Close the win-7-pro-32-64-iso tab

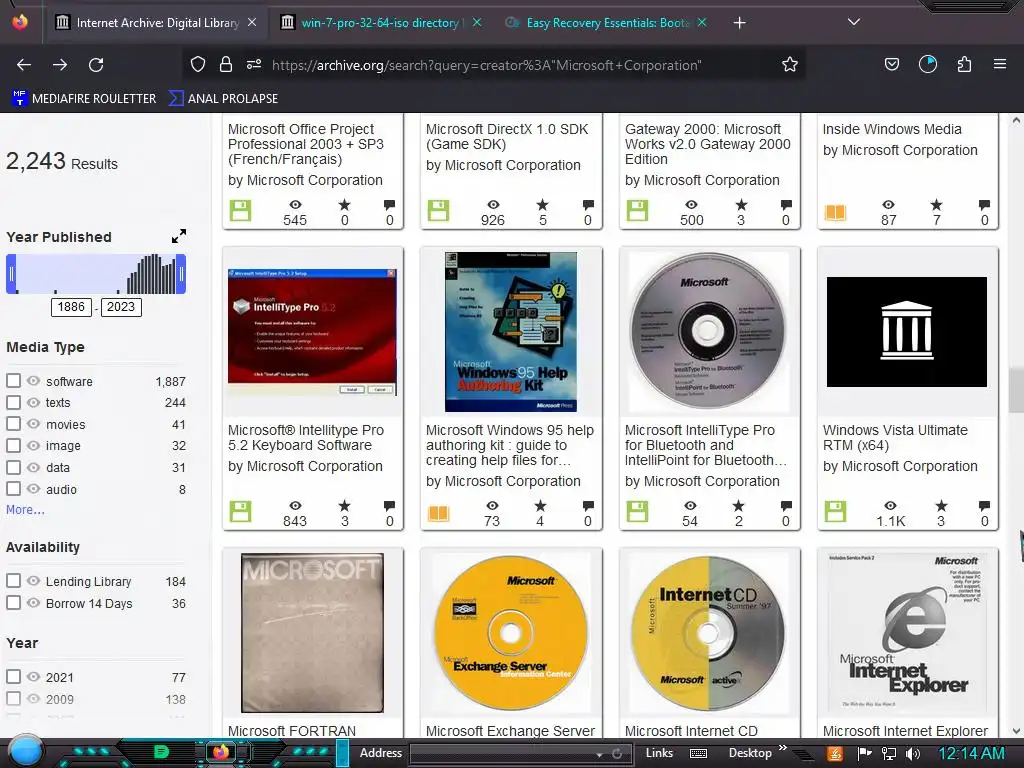point(477,23)
